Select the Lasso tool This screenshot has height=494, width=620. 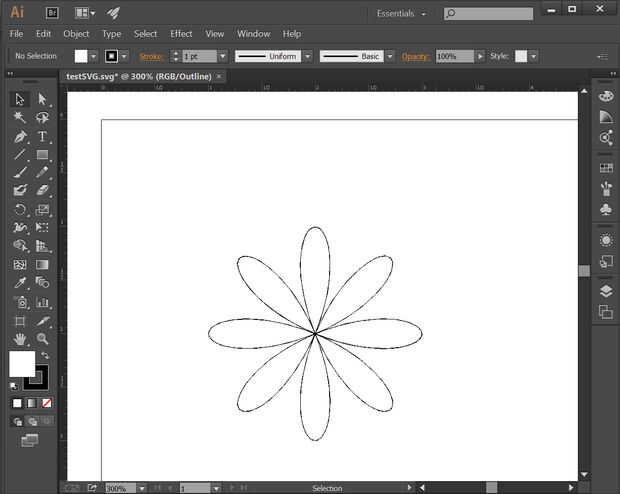tap(42, 117)
